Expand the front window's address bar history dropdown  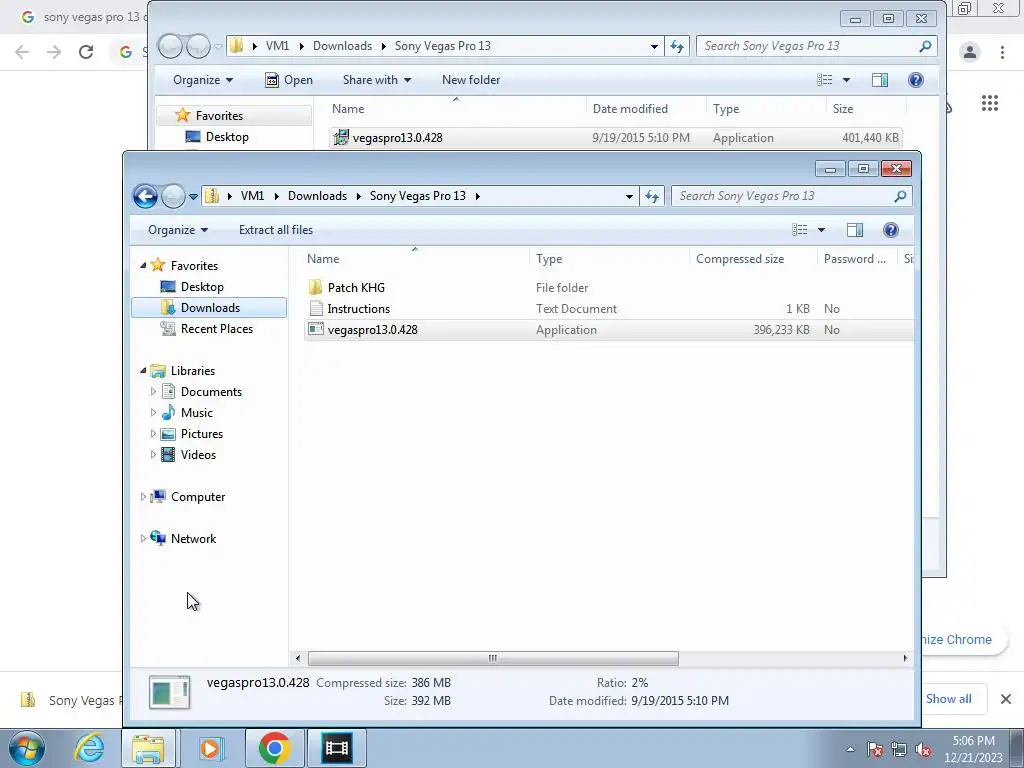tap(629, 196)
